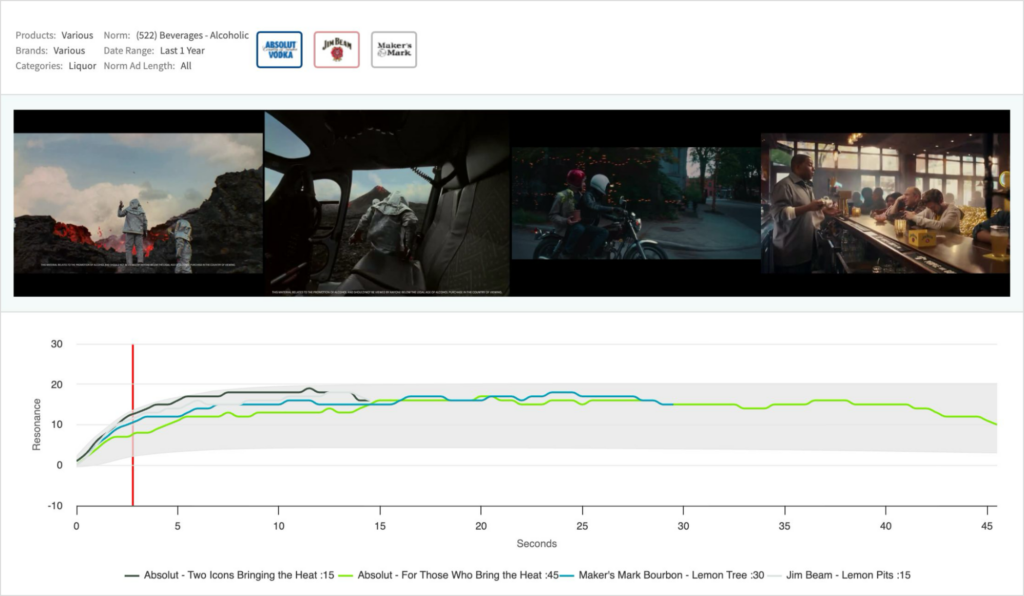Expand the Categories filter showing Liquor
This screenshot has height=596, width=1024.
pos(82,66)
